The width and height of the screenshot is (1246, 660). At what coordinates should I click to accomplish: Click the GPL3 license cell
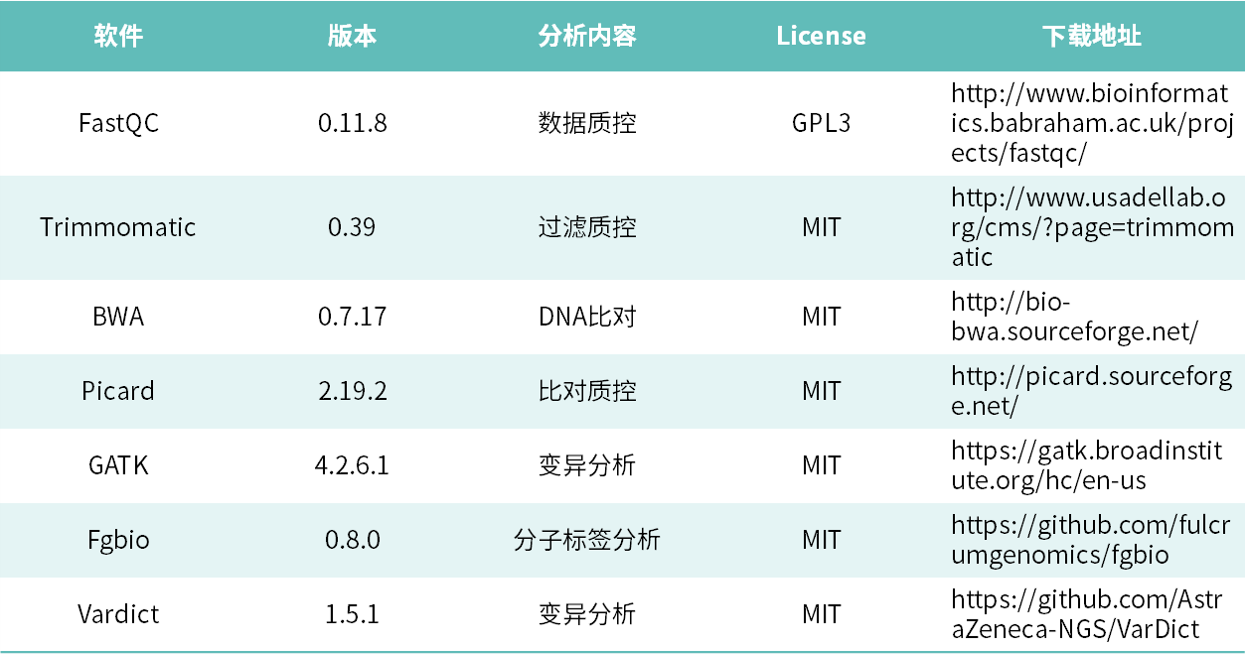[821, 123]
